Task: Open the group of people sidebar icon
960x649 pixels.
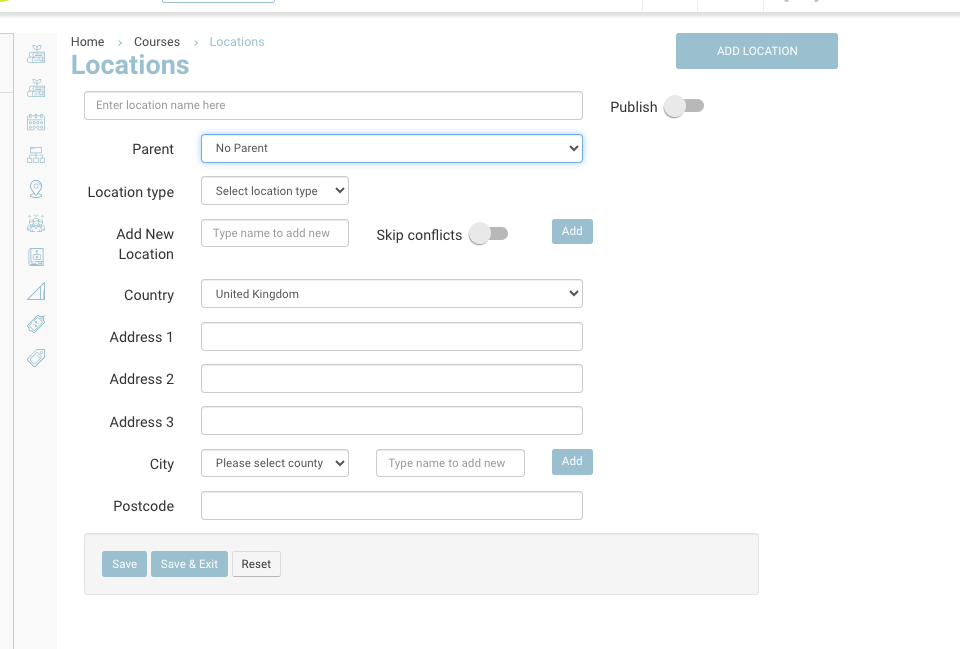Action: 36,223
